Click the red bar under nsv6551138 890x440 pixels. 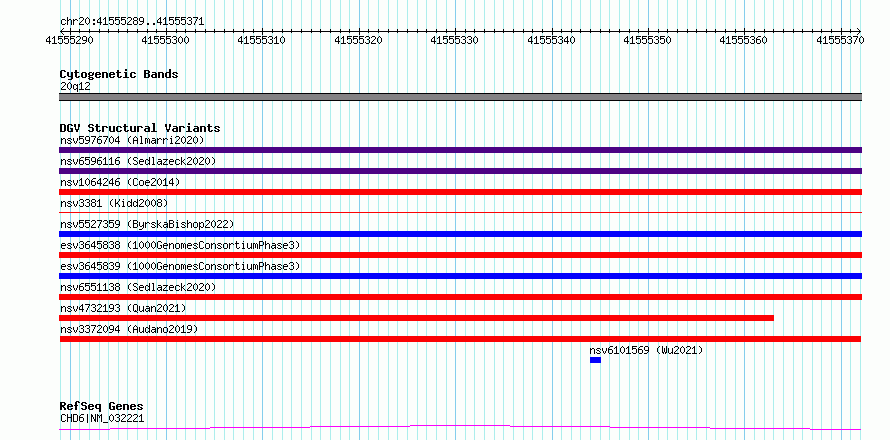pos(460,297)
